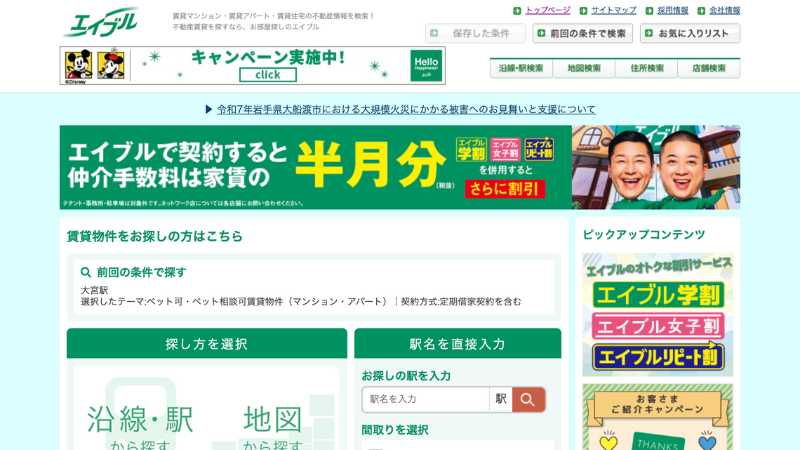Click the 大宮駅 previous search text
The height and width of the screenshot is (450, 800).
point(94,290)
